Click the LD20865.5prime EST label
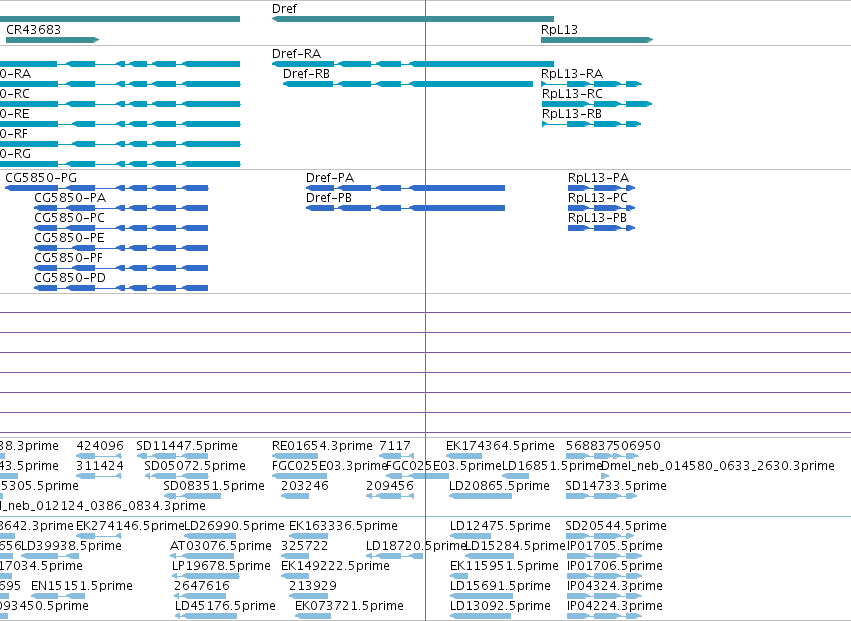Screen dimensions: 851x621 [499, 486]
